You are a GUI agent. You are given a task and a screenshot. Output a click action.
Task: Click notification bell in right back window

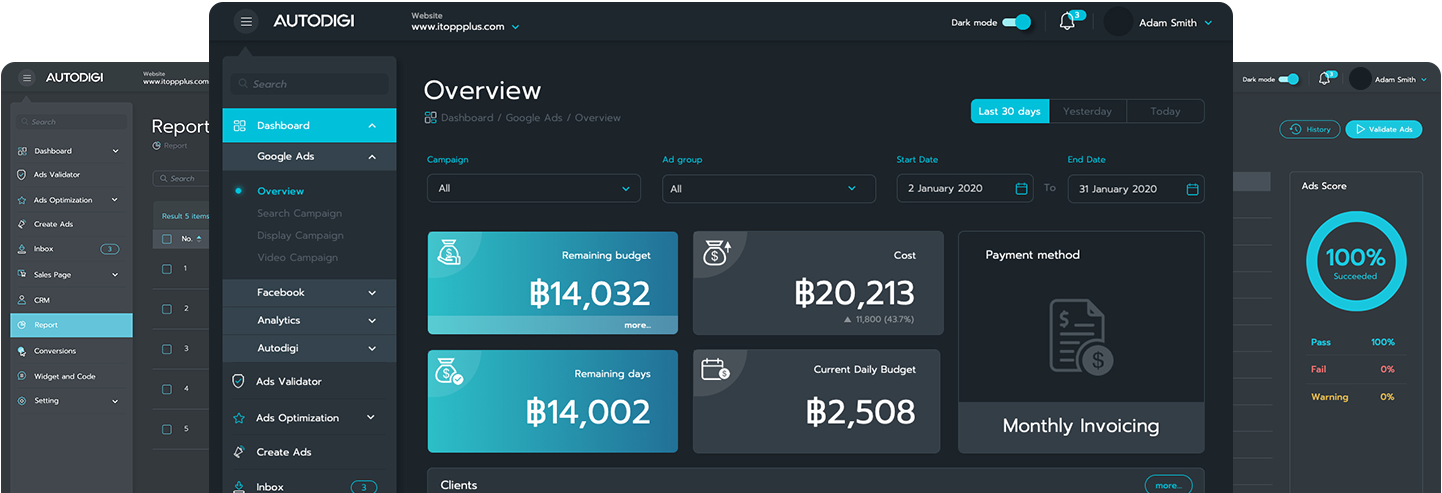click(x=1324, y=79)
